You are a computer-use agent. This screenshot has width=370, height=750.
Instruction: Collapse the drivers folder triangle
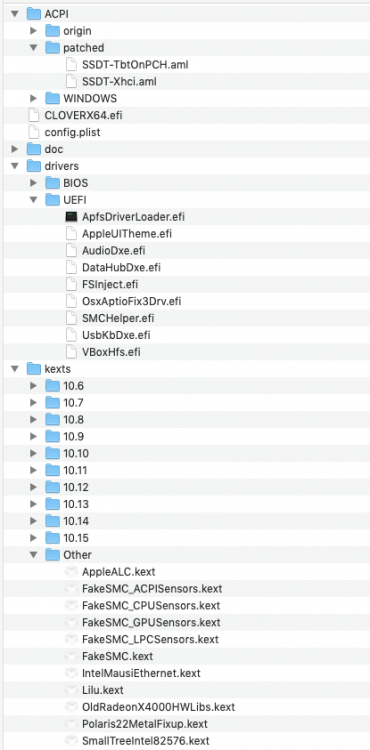coord(15,166)
